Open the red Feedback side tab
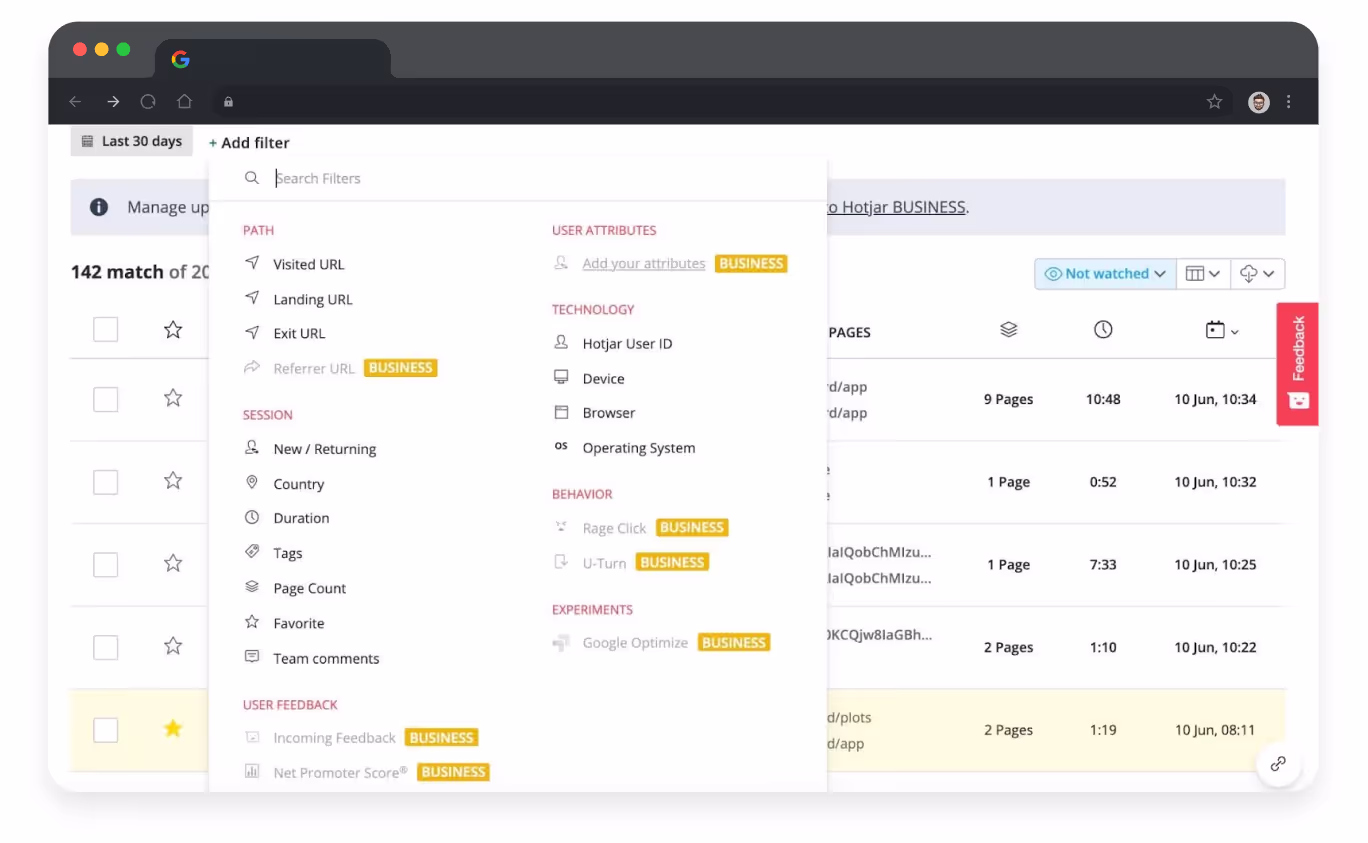This screenshot has width=1368, height=843. coord(1297,364)
